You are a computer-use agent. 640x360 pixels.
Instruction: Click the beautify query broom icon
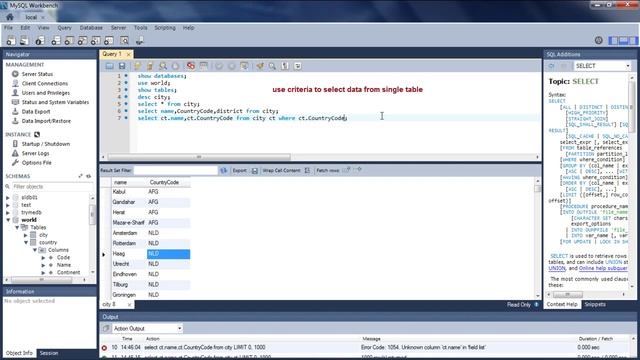coord(260,66)
